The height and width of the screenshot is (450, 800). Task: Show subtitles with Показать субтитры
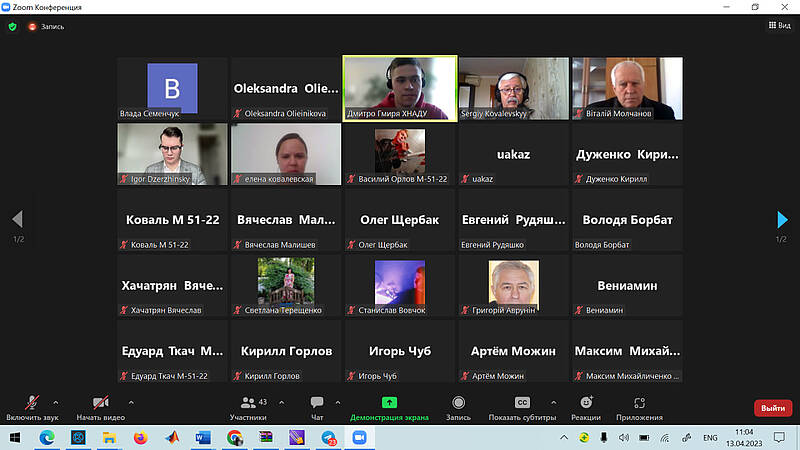pyautogui.click(x=521, y=402)
